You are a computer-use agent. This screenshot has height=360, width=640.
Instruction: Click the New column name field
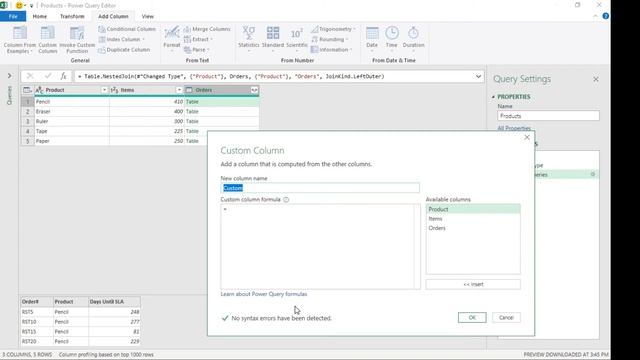pyautogui.click(x=320, y=188)
